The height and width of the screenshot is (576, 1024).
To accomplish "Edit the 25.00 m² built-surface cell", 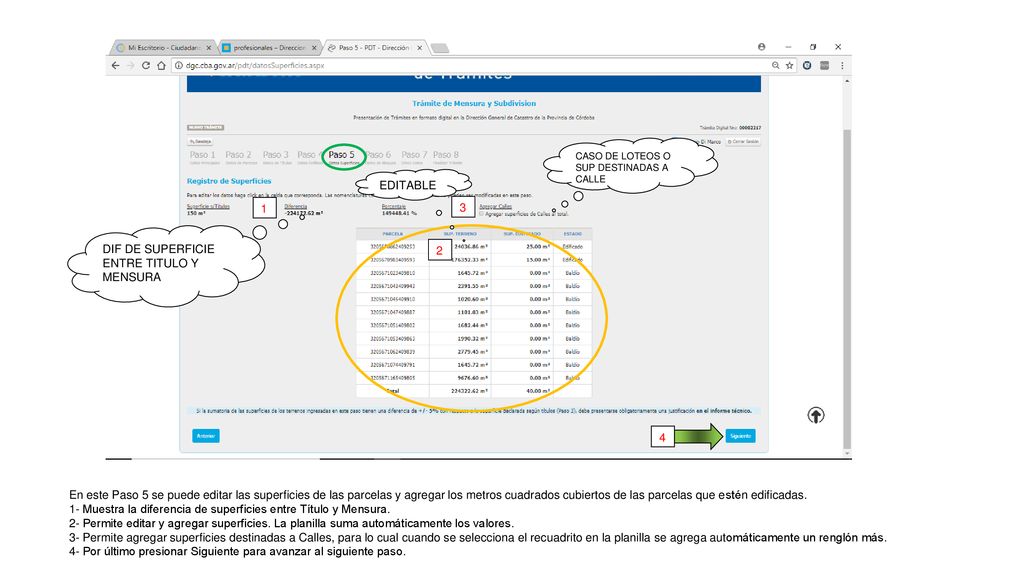I will click(522, 247).
